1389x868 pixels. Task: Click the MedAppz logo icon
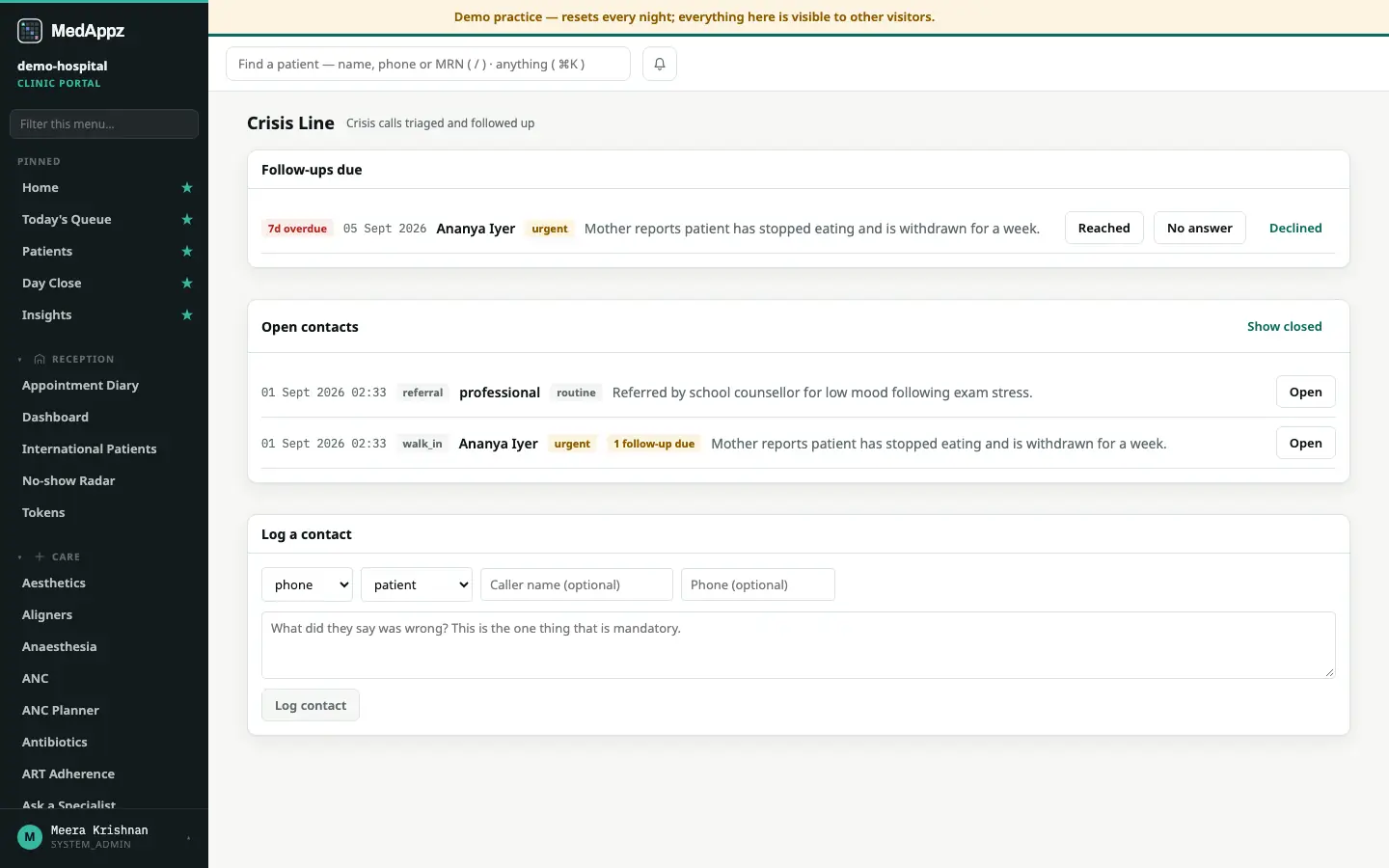click(x=30, y=31)
